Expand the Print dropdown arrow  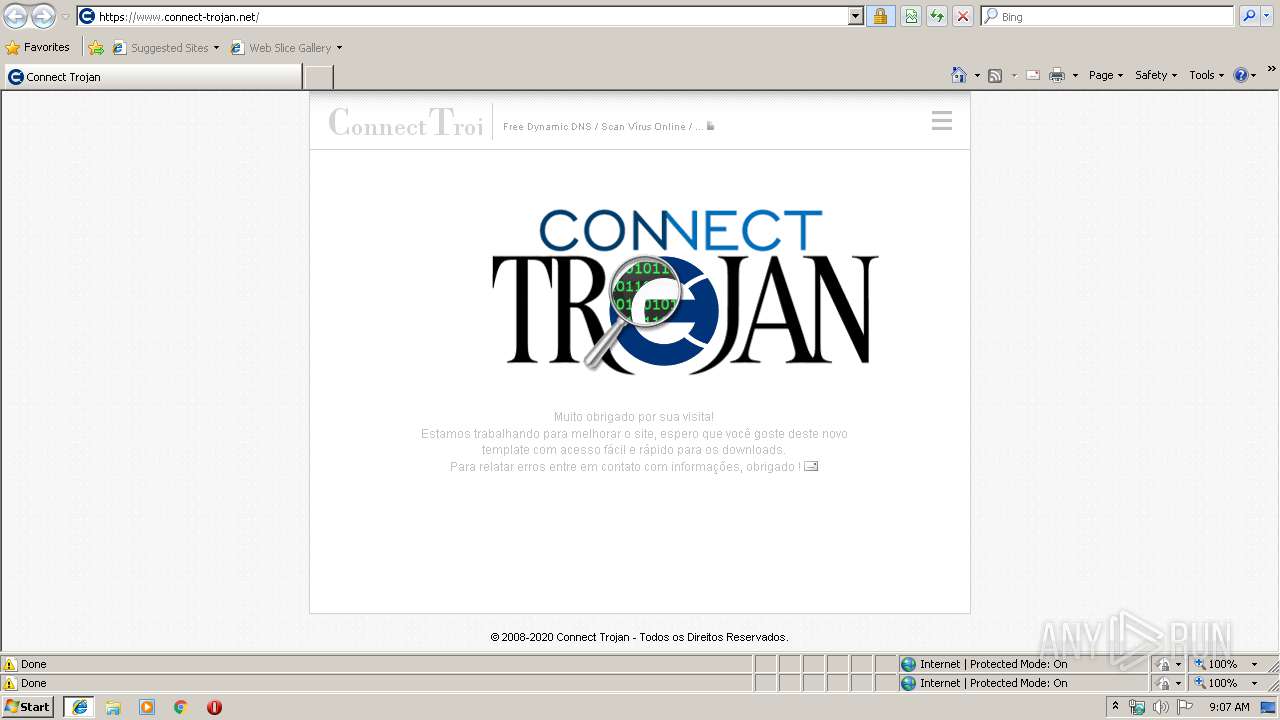click(x=1075, y=75)
